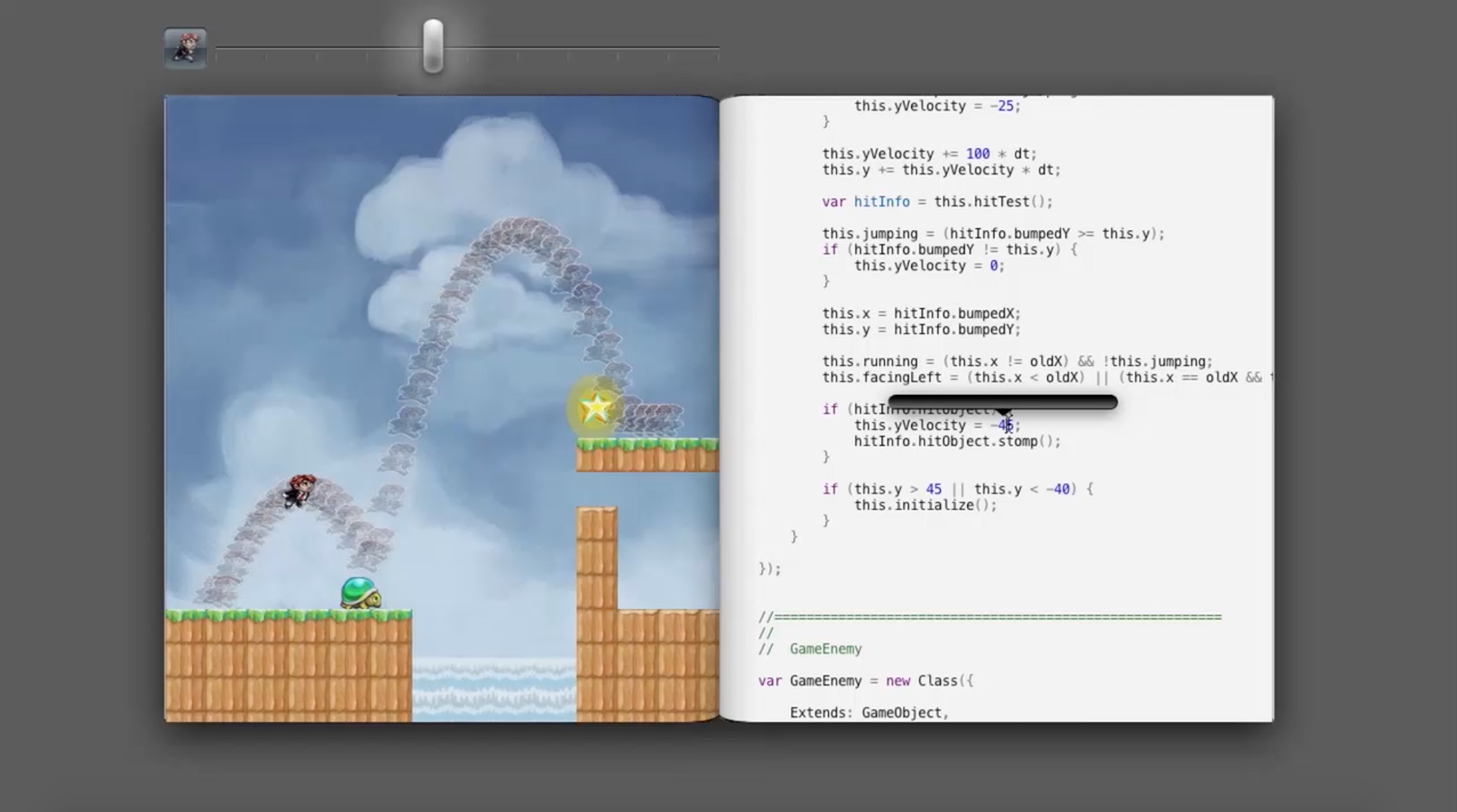Click the 'GameEnemy' comment heading
Screen dimensions: 1457x812
[825, 649]
